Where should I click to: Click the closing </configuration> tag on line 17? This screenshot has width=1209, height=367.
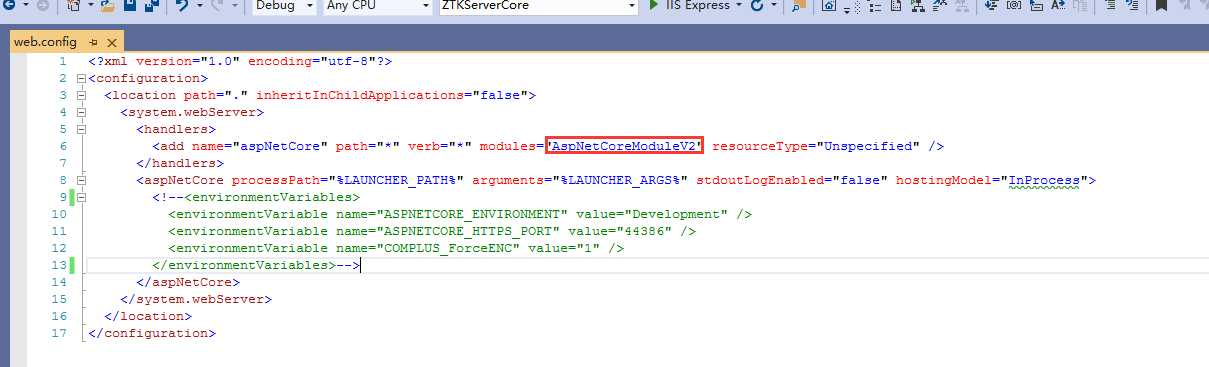(152, 333)
